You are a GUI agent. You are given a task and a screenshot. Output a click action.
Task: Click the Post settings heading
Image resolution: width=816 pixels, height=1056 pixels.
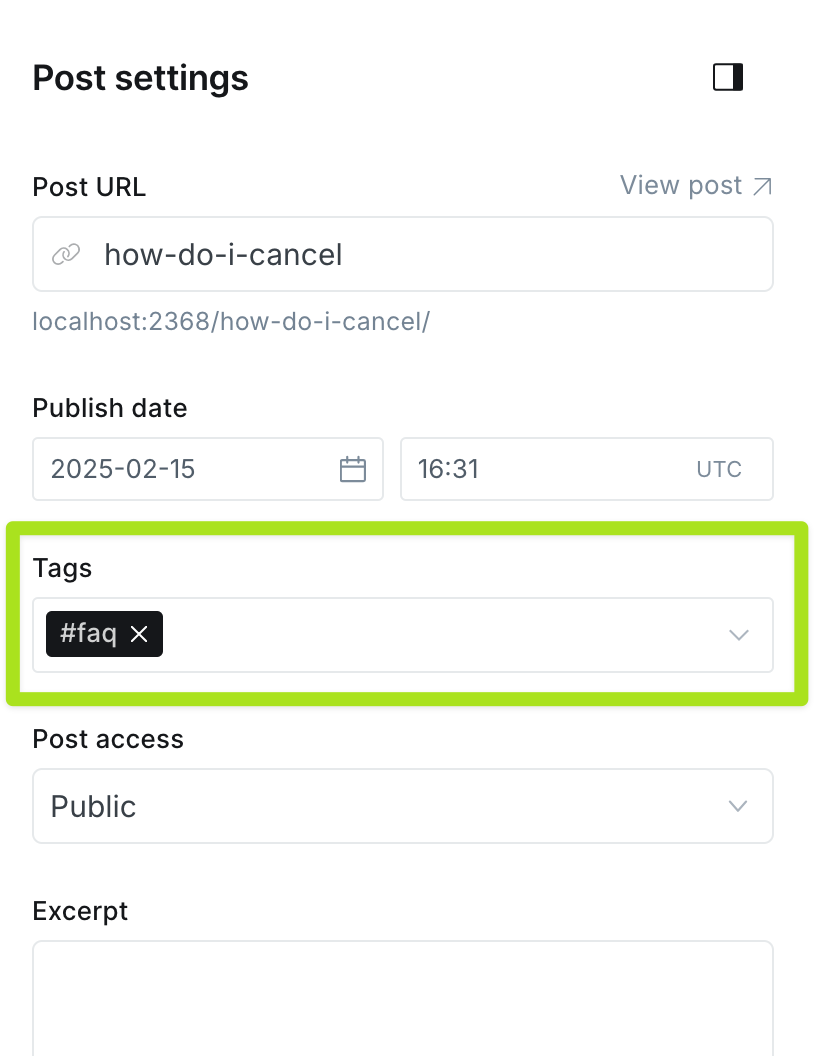(140, 78)
